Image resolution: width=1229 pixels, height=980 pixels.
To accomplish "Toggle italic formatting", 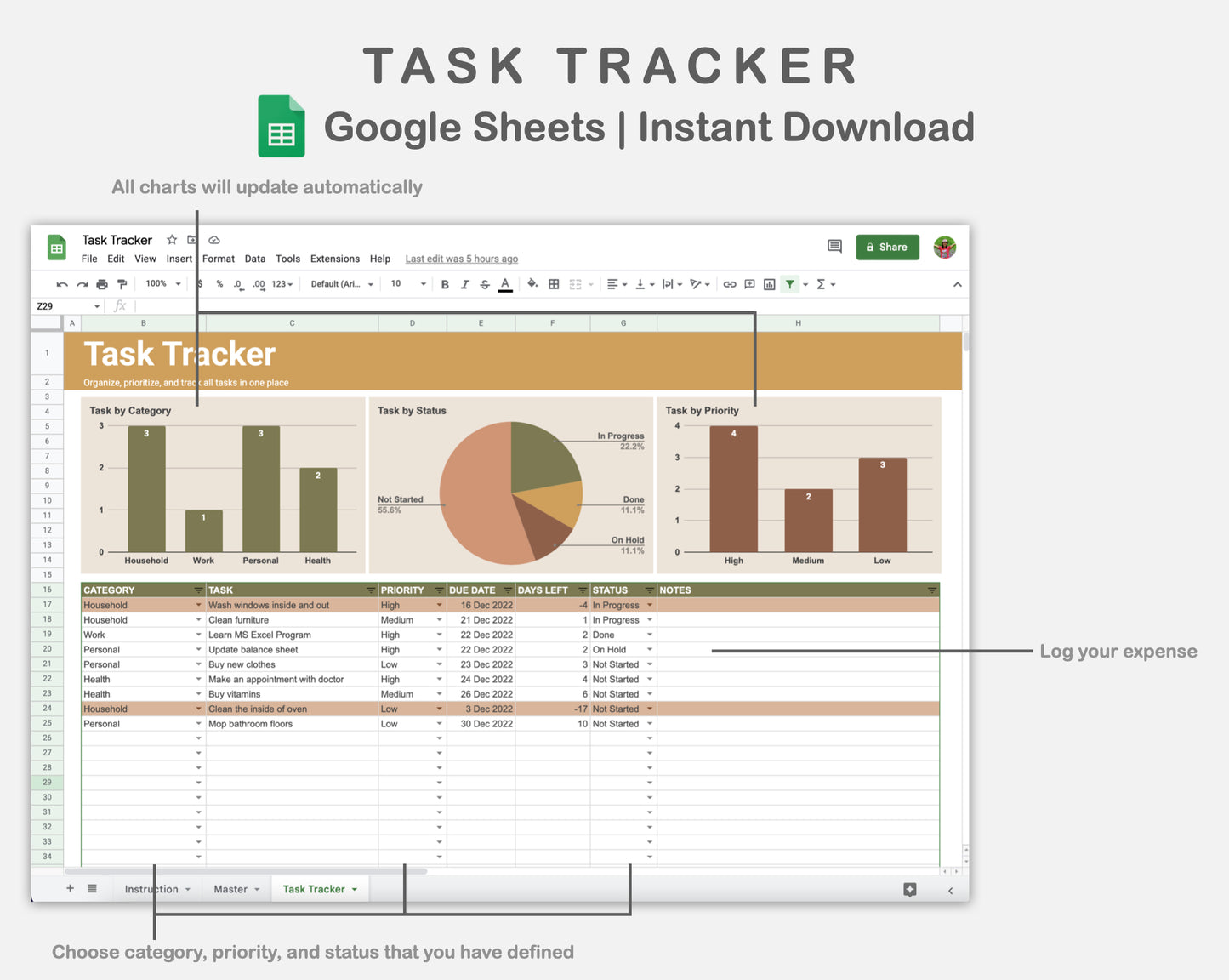I will (464, 284).
